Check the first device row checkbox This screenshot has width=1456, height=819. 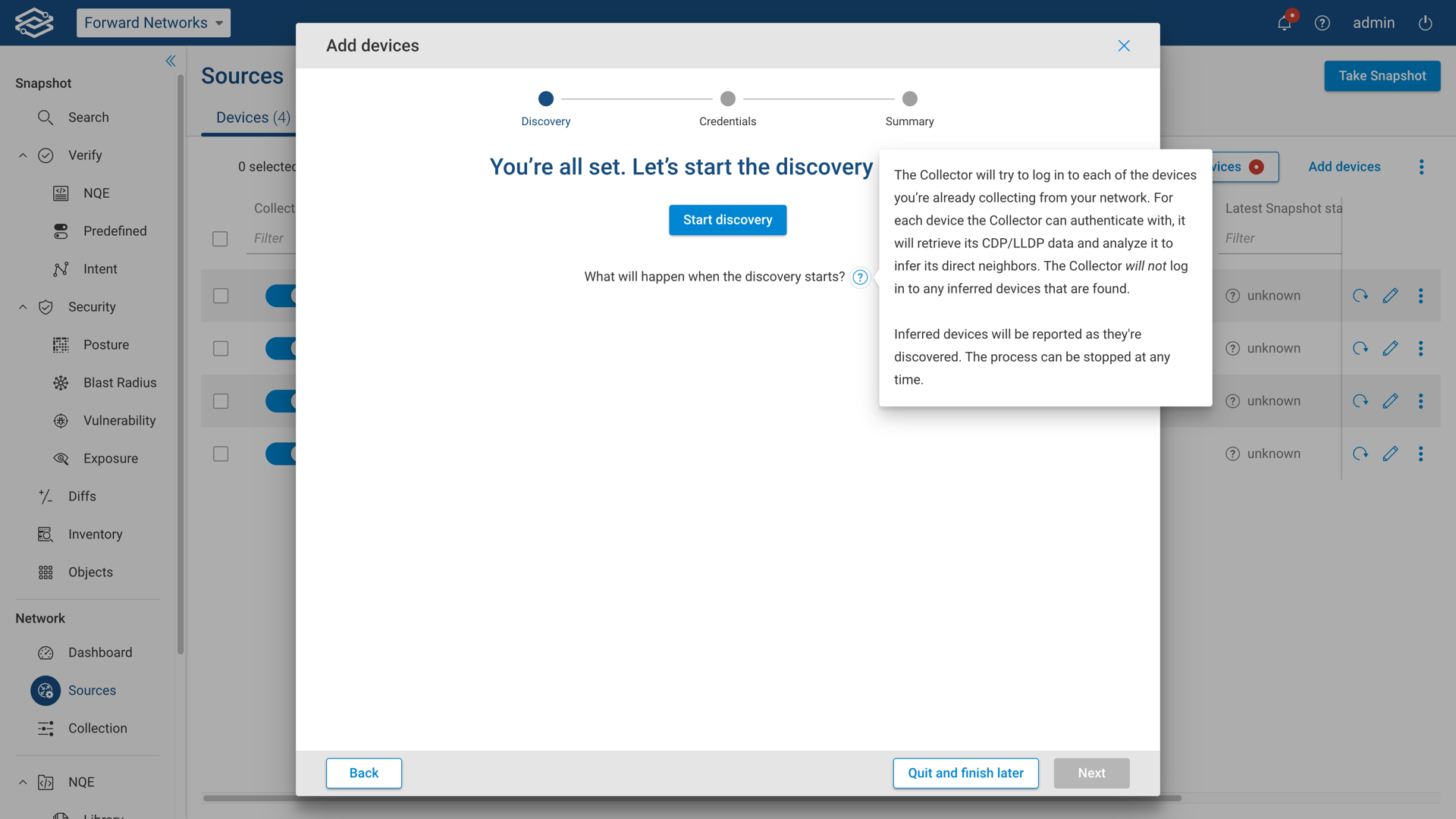(220, 296)
